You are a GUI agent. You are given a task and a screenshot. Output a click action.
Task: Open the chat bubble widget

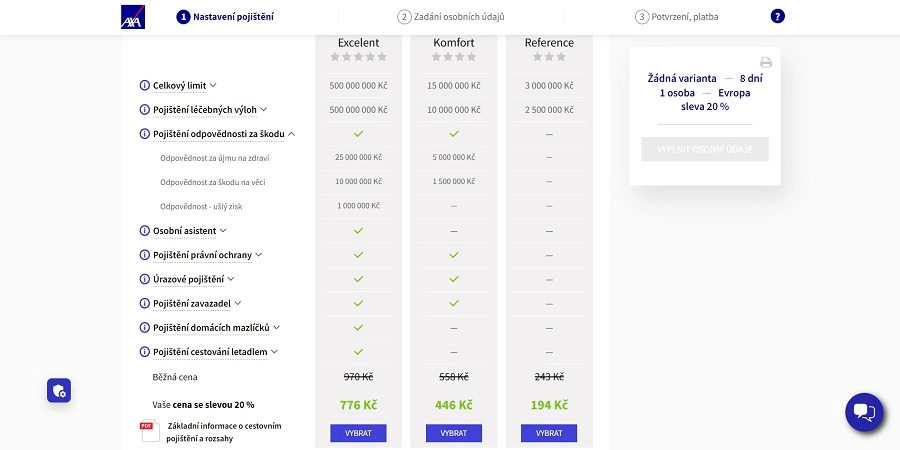[x=864, y=412]
